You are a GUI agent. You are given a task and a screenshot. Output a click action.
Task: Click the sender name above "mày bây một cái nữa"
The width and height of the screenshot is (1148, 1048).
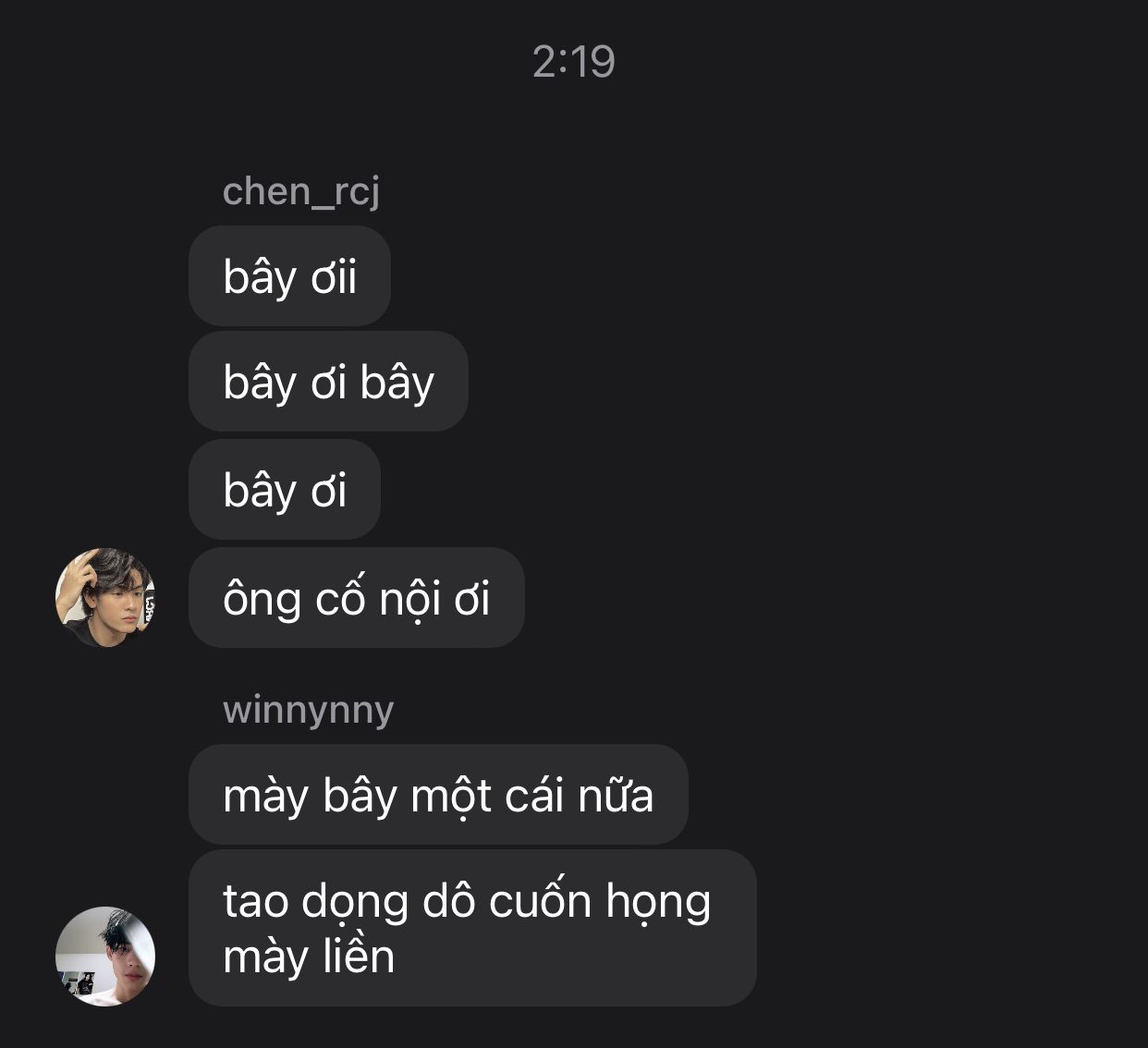[x=309, y=710]
